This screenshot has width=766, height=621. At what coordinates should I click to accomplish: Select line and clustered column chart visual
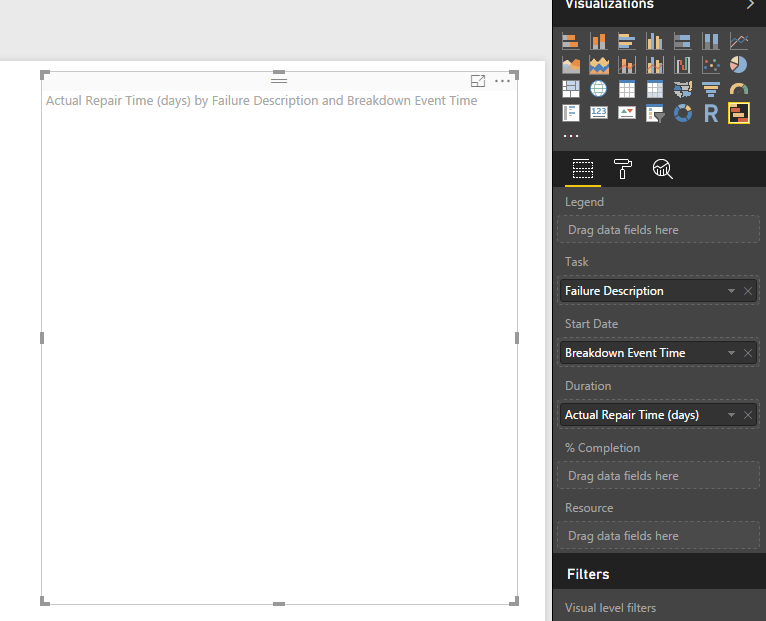pyautogui.click(x=655, y=65)
